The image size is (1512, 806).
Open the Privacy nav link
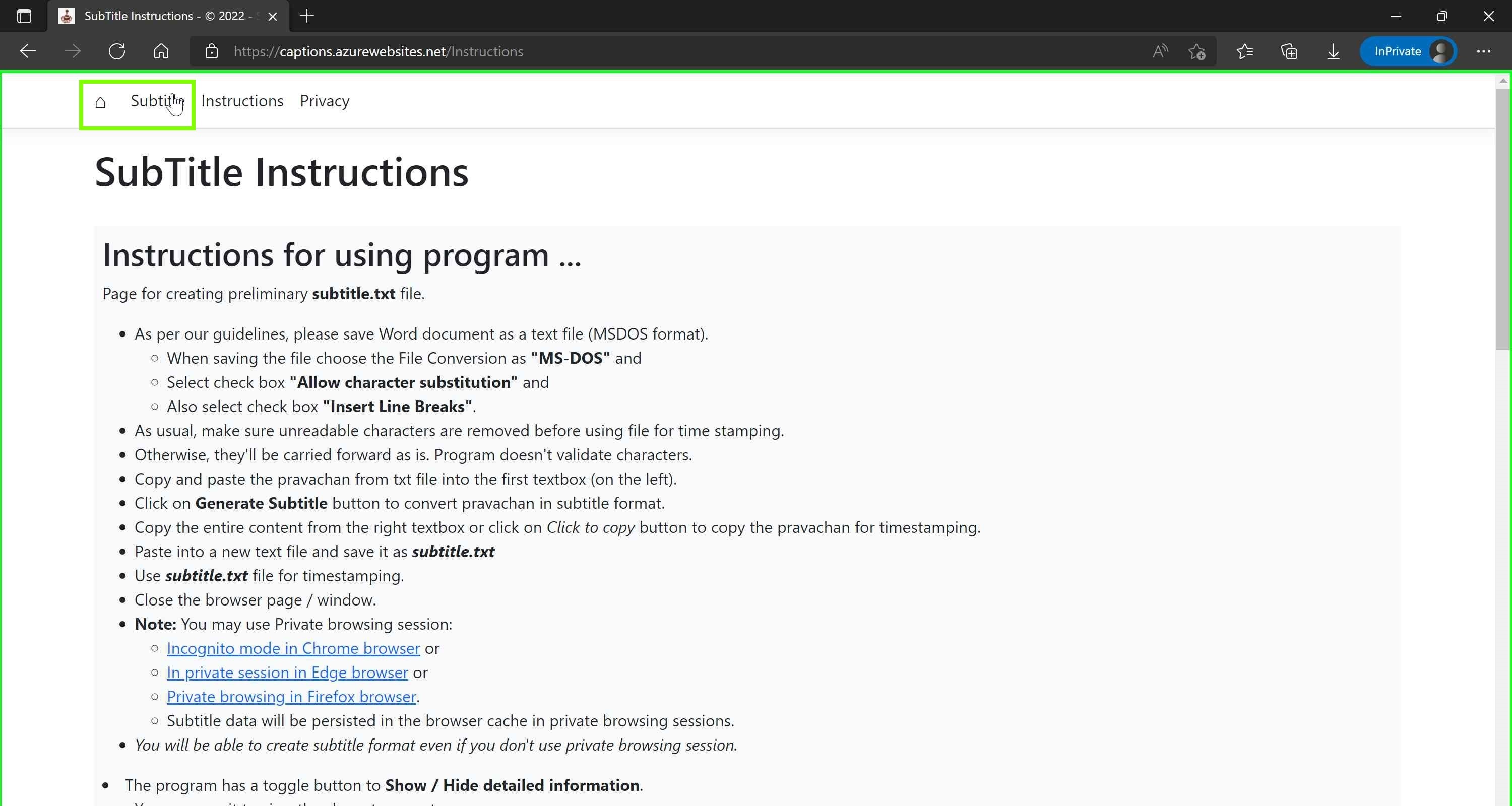pyautogui.click(x=325, y=101)
